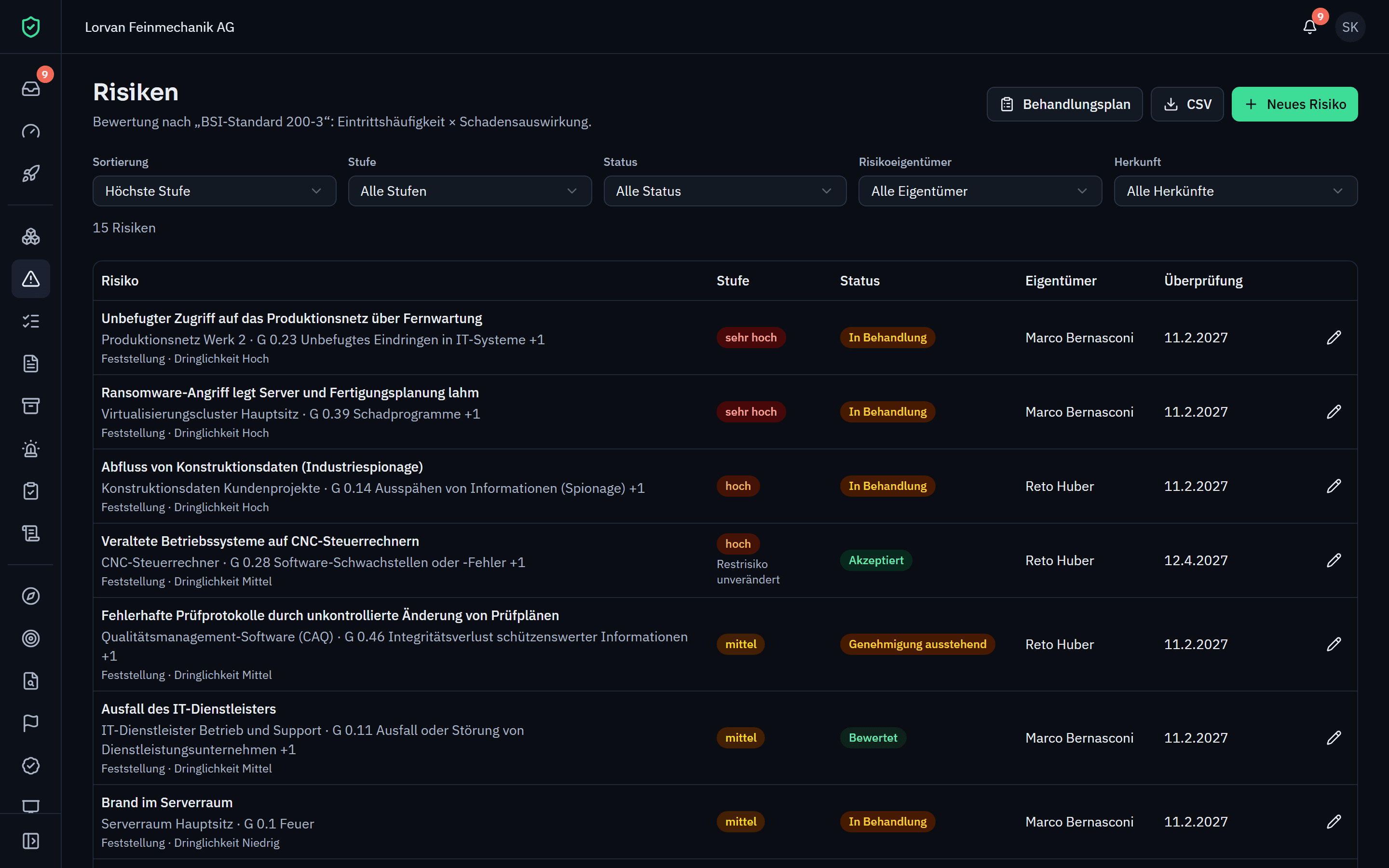Select the warning triangle Risiken icon
The image size is (1389, 868).
coord(30,279)
